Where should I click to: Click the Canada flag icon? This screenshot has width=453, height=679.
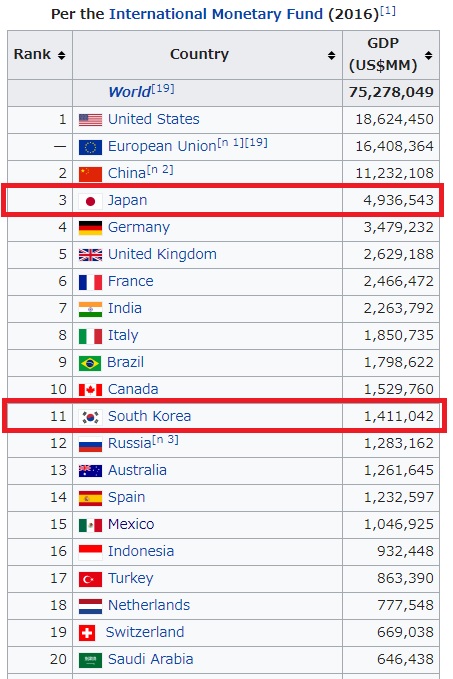tap(90, 390)
